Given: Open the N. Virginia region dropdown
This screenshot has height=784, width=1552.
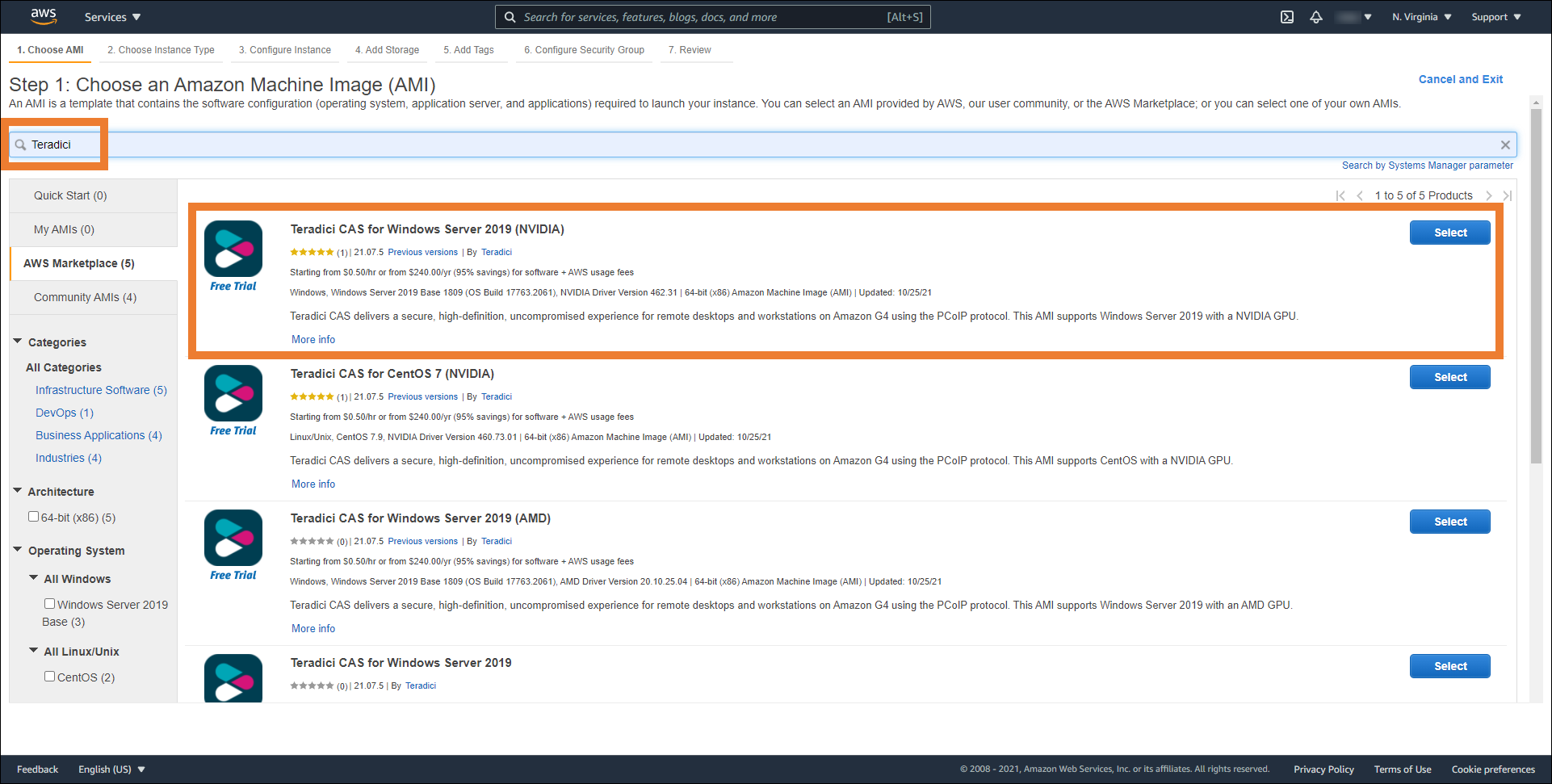Looking at the screenshot, I should click(x=1421, y=17).
